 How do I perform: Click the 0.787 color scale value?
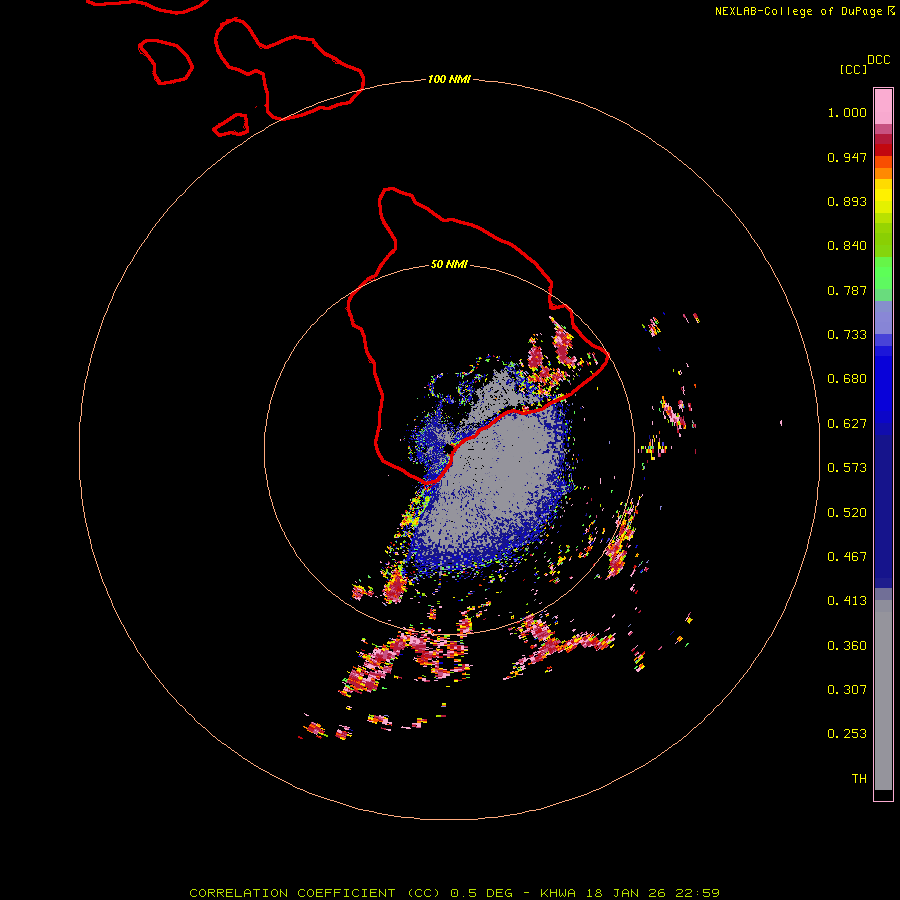coord(847,290)
